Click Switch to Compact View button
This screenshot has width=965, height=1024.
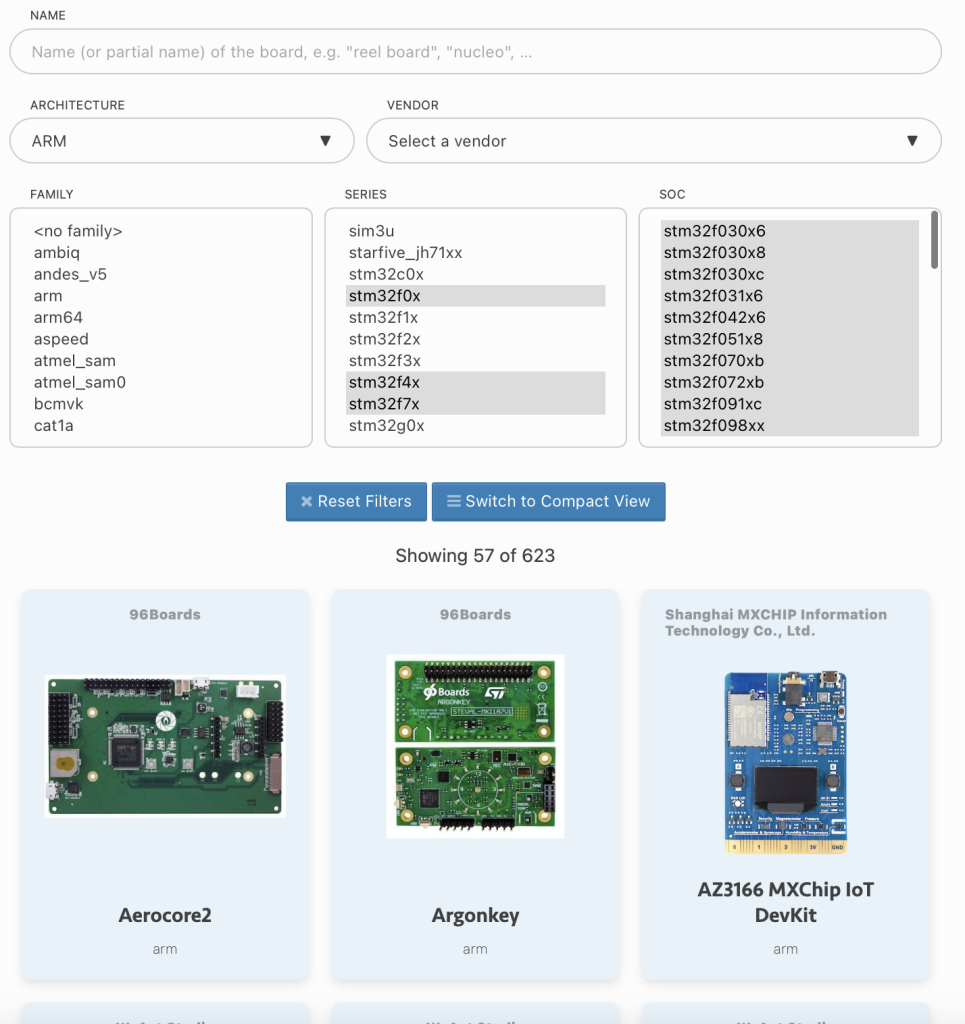coord(548,502)
